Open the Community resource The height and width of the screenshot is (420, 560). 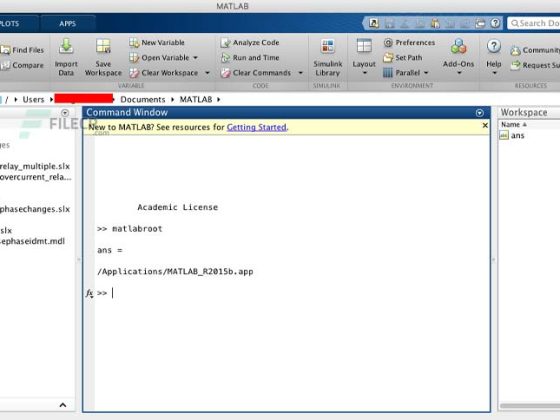coord(534,50)
